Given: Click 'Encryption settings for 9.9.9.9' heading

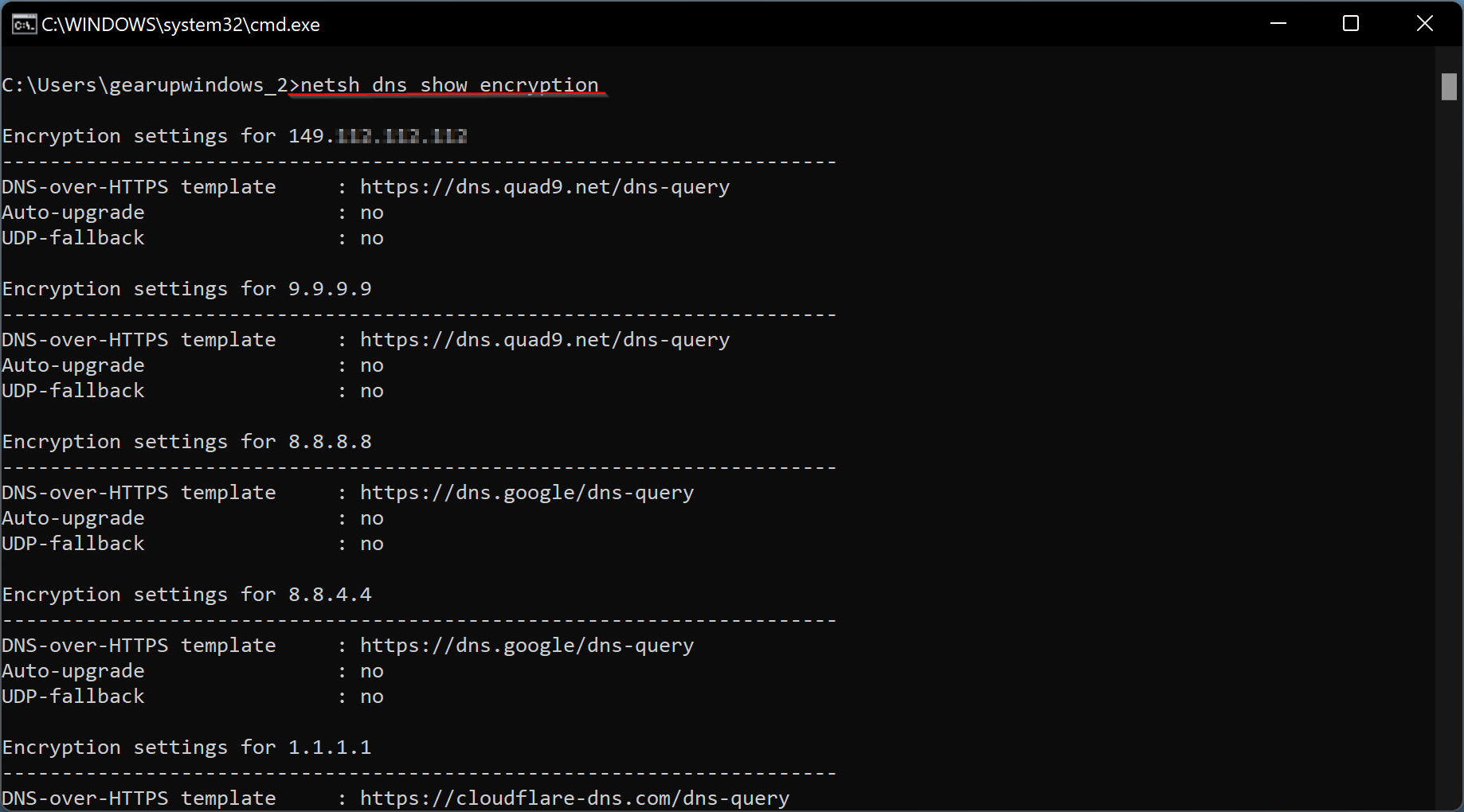Looking at the screenshot, I should (x=187, y=289).
